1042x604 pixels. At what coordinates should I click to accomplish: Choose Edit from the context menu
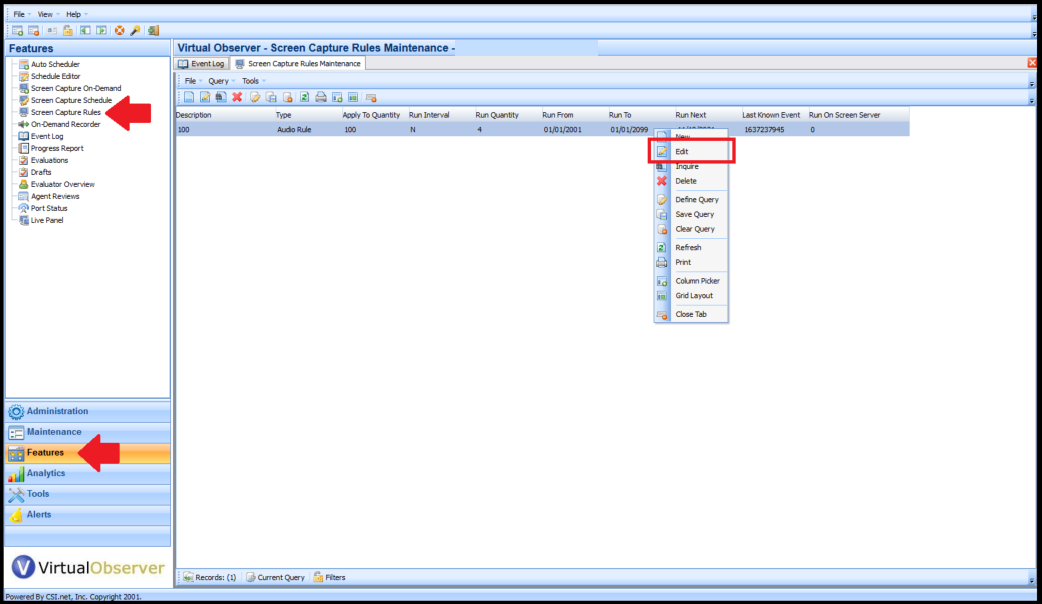pos(691,151)
